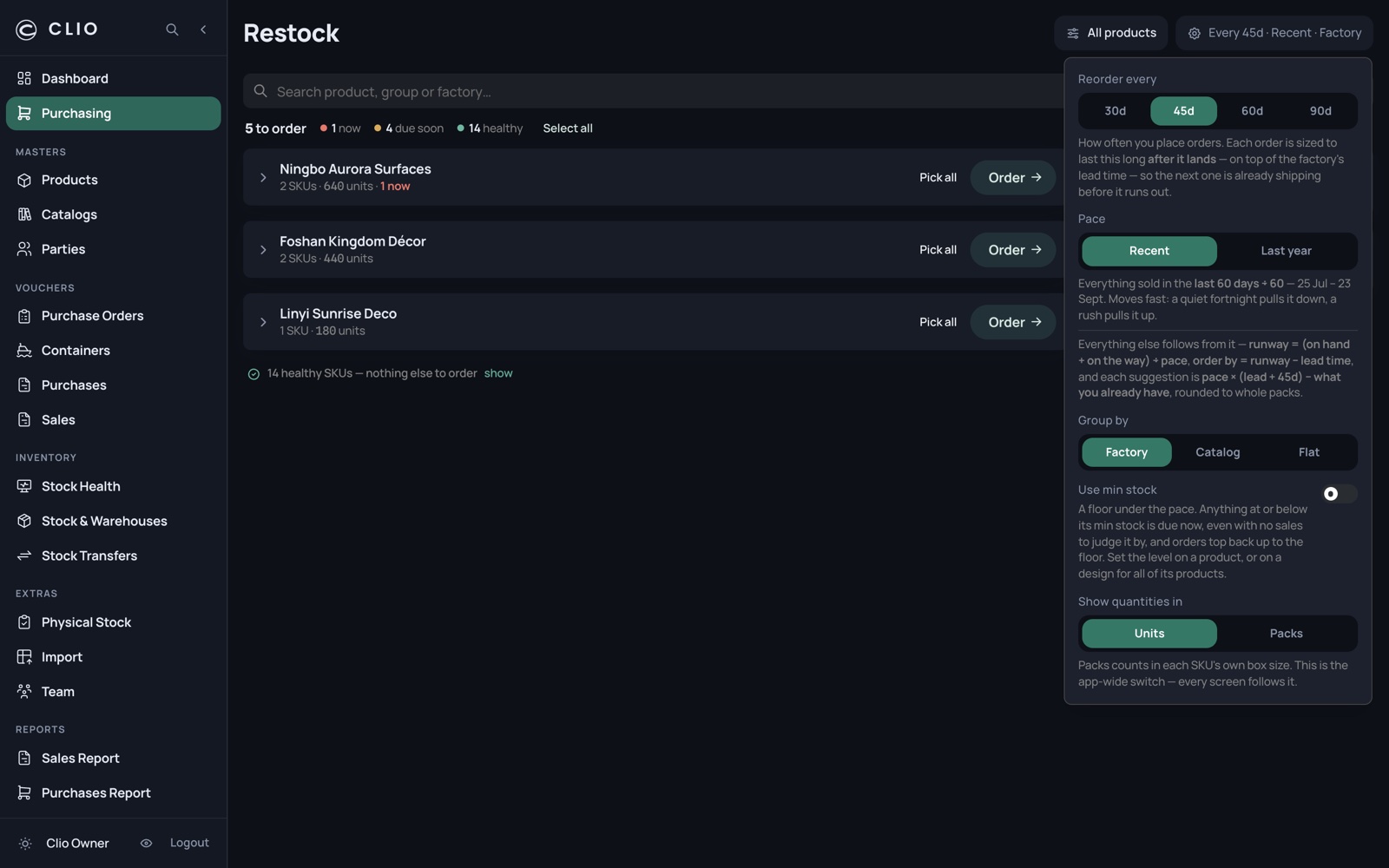Set reorder interval to 90d
This screenshot has height=868, width=1389.
(x=1320, y=111)
